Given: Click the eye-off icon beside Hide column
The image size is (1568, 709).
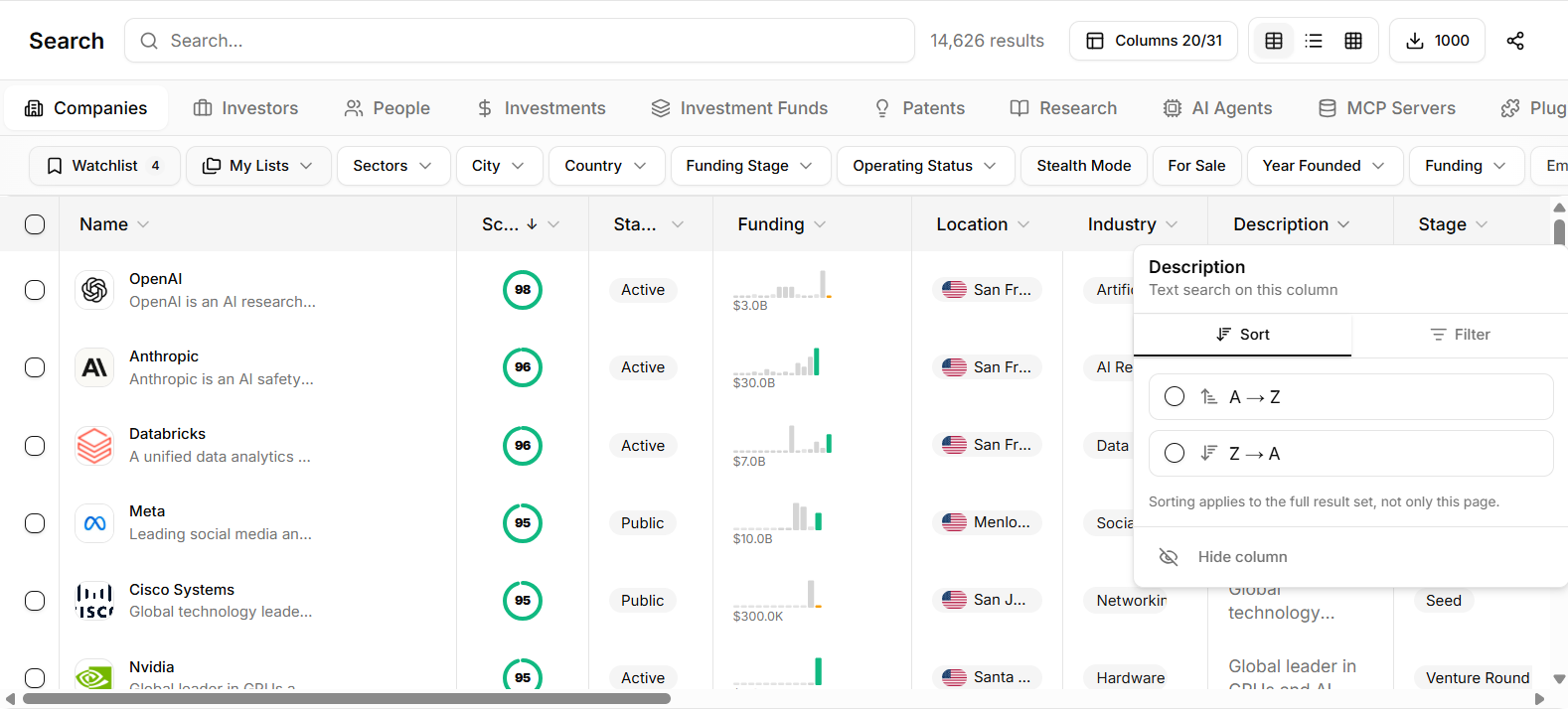Looking at the screenshot, I should (1169, 557).
